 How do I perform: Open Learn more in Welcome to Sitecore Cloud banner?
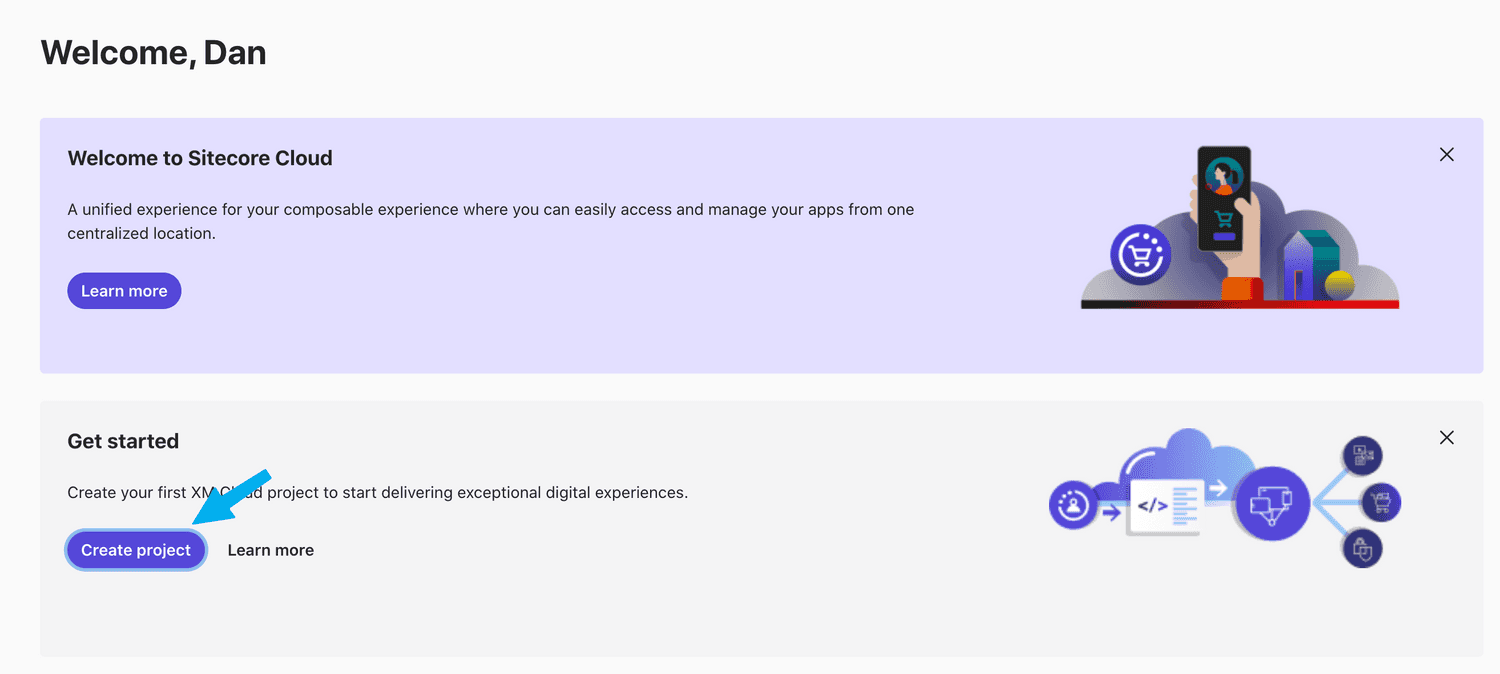(x=124, y=291)
